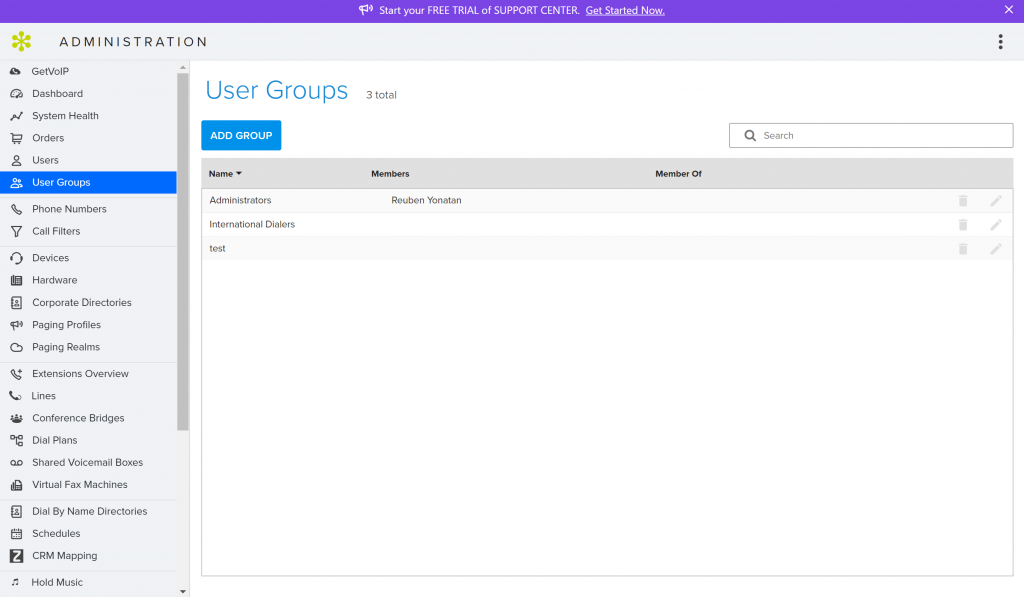Image resolution: width=1024 pixels, height=597 pixels.
Task: Follow the Get Started Now link
Action: [625, 10]
